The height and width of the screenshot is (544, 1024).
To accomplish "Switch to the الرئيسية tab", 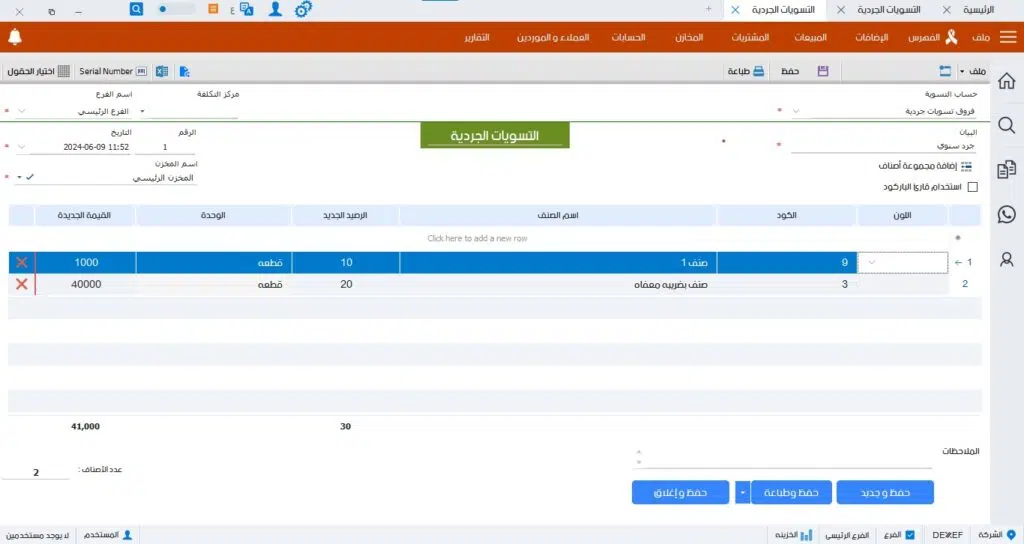I will (977, 9).
